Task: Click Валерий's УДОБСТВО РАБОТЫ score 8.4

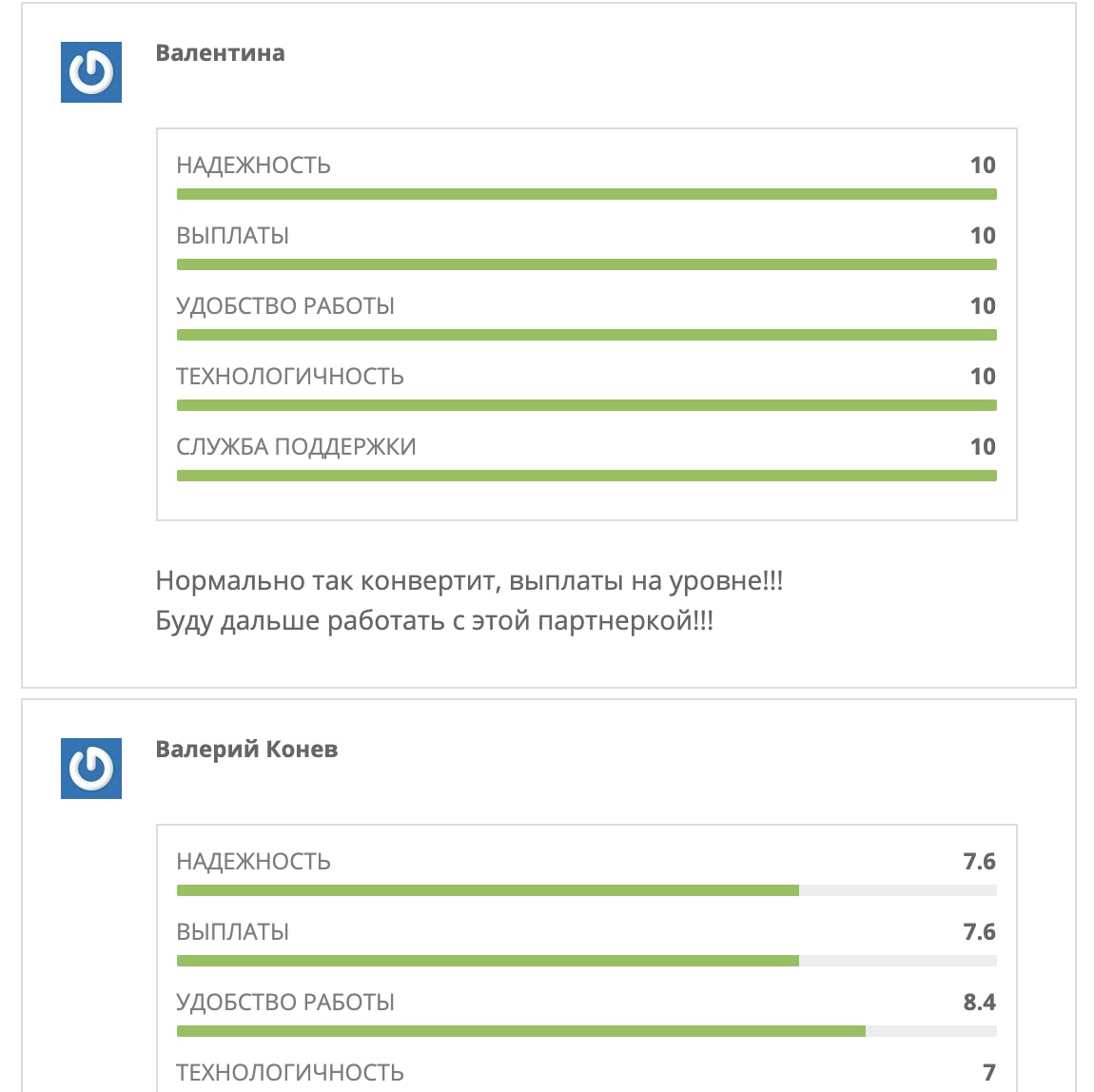Action: [979, 1003]
